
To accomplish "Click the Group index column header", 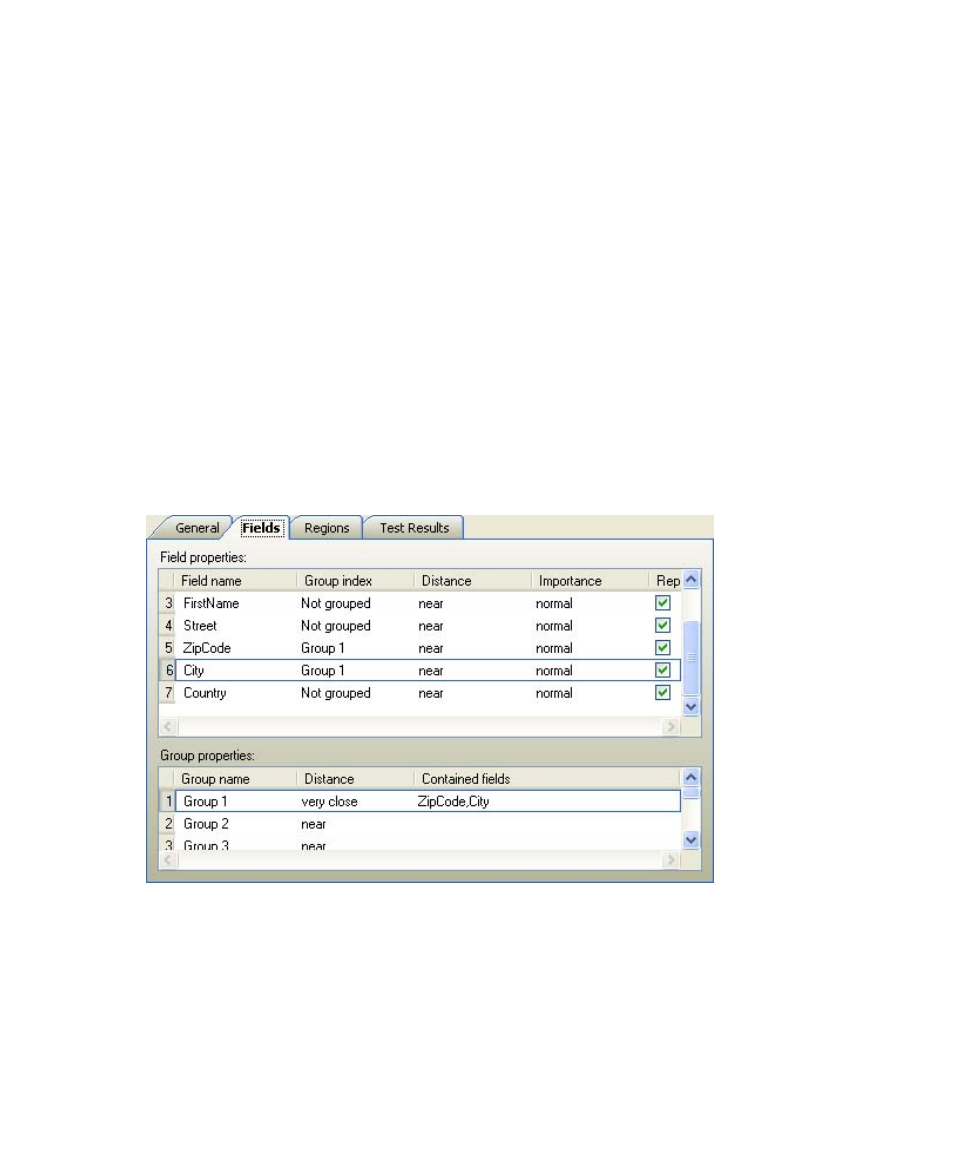I will point(355,581).
